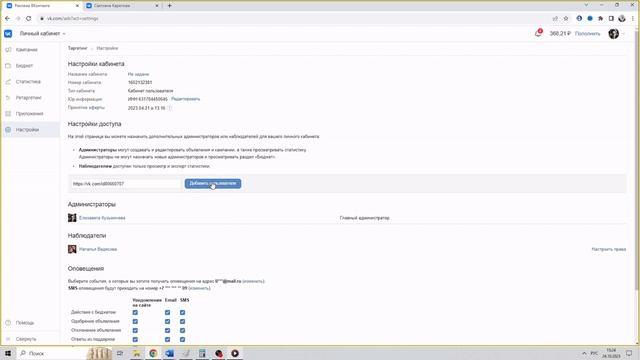Screen dimensions: 640x360
Task: Click observer Наталья avatar thumbnail
Action: [72, 249]
